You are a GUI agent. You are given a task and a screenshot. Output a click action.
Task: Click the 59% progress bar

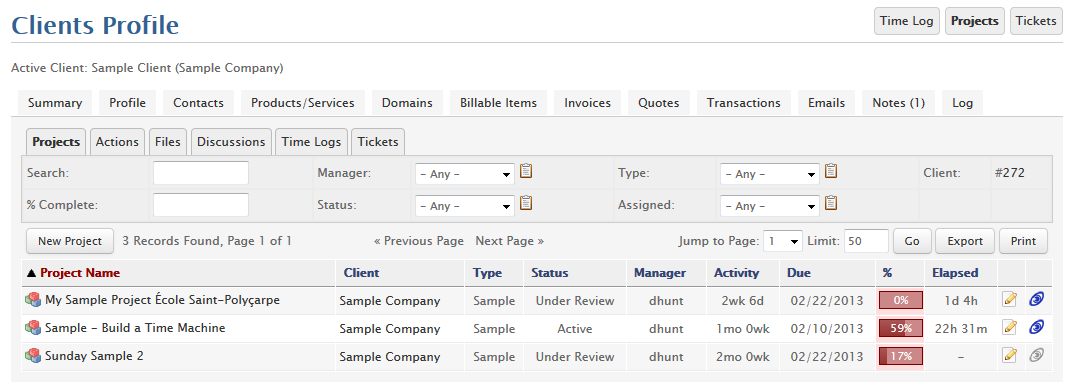pyautogui.click(x=901, y=328)
